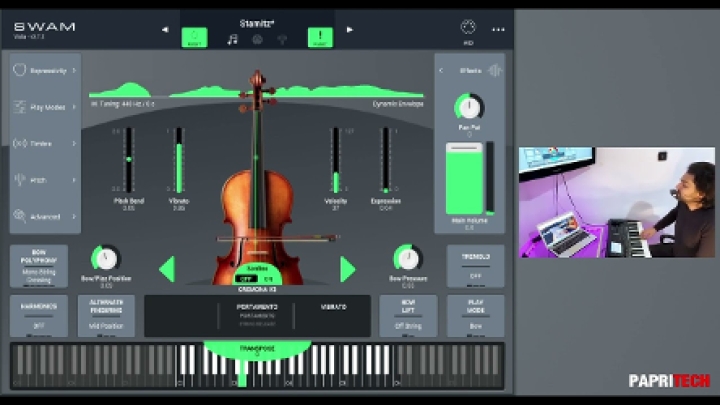Open the Pitch menu item
The width and height of the screenshot is (720, 405).
coord(45,180)
